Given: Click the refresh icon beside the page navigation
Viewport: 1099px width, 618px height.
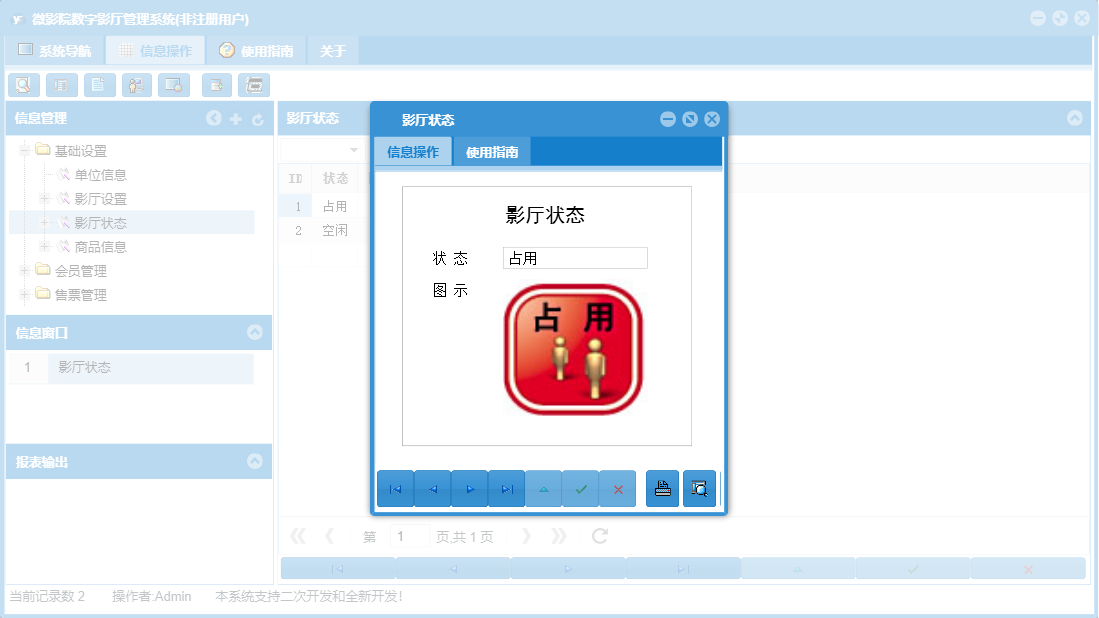Looking at the screenshot, I should tap(598, 535).
